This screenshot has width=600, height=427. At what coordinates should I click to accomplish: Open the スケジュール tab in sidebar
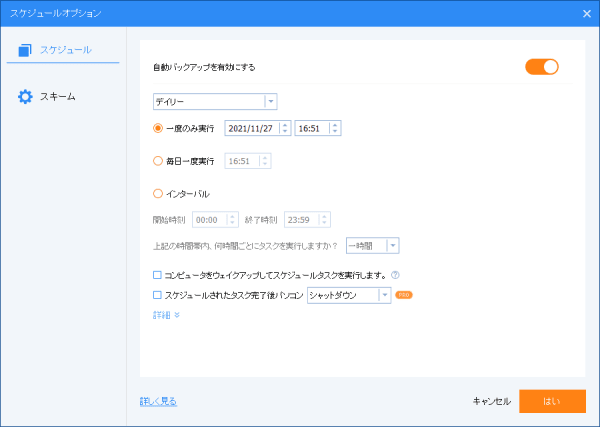coord(63,50)
